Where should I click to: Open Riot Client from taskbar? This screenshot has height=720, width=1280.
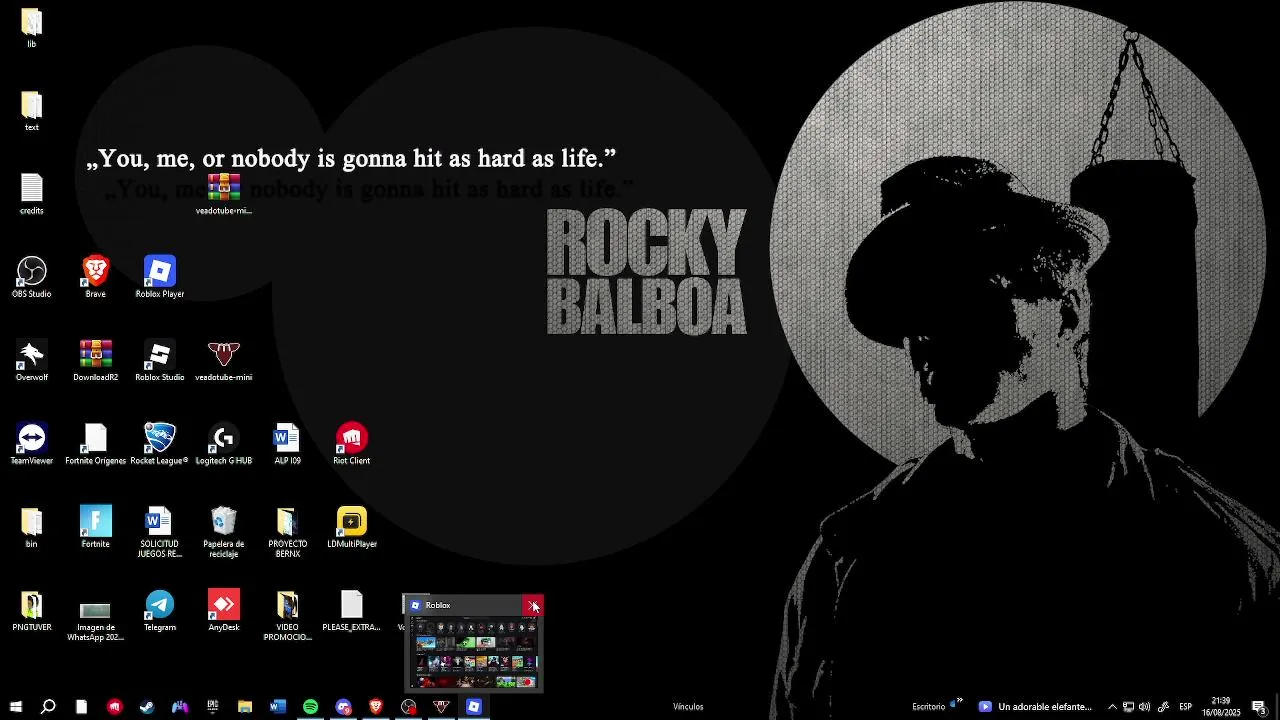click(114, 707)
